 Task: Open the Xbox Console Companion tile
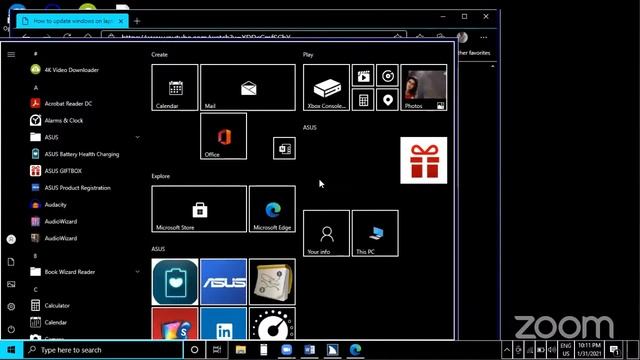pyautogui.click(x=326, y=87)
